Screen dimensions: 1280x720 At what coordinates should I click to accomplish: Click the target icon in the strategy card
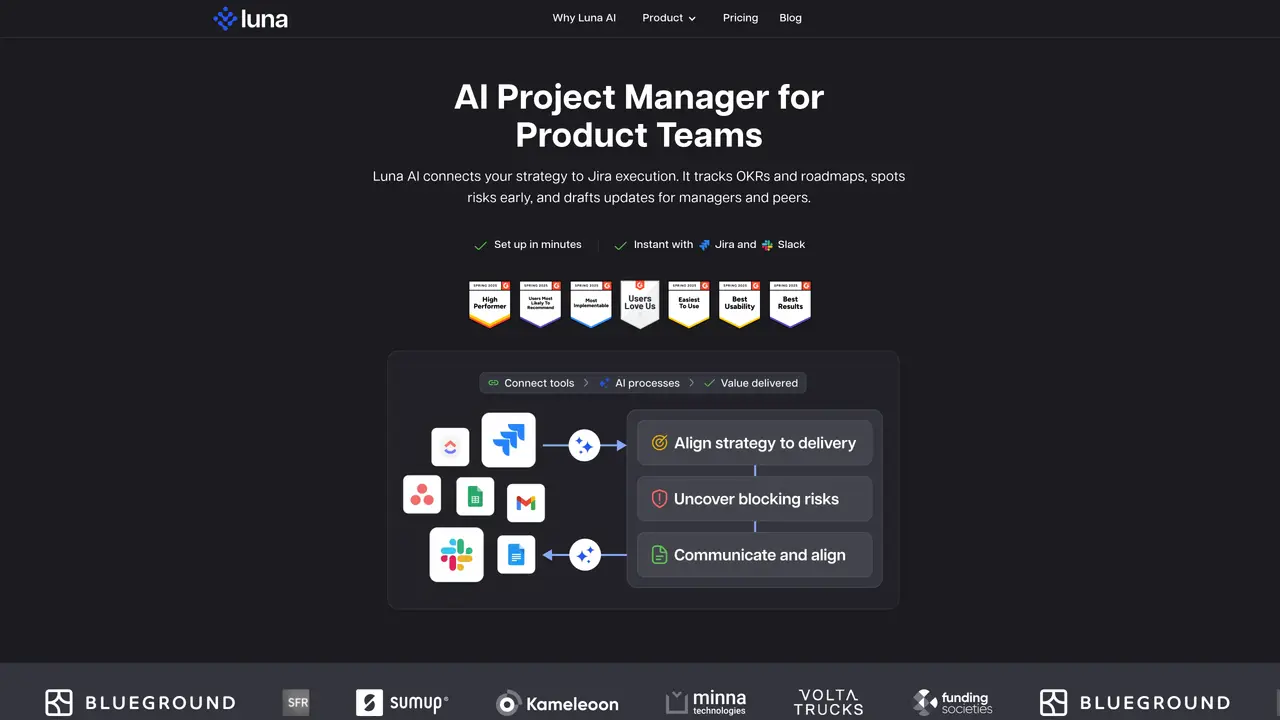(659, 442)
